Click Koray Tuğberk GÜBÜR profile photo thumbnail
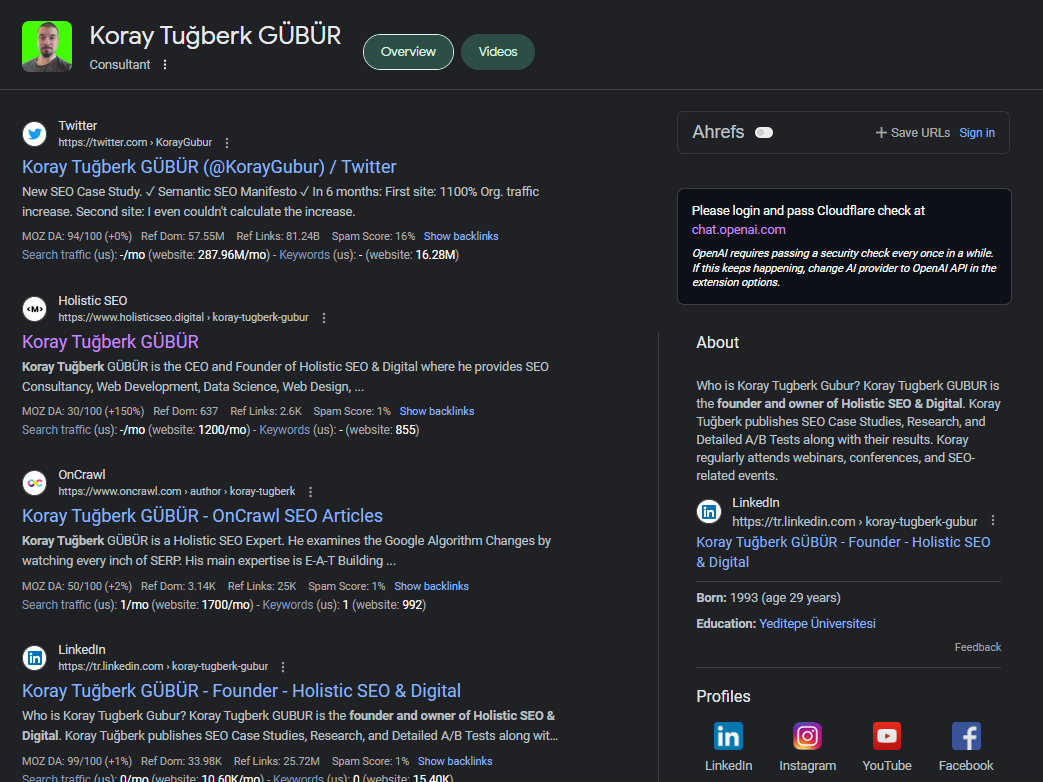The height and width of the screenshot is (782, 1043). [47, 46]
